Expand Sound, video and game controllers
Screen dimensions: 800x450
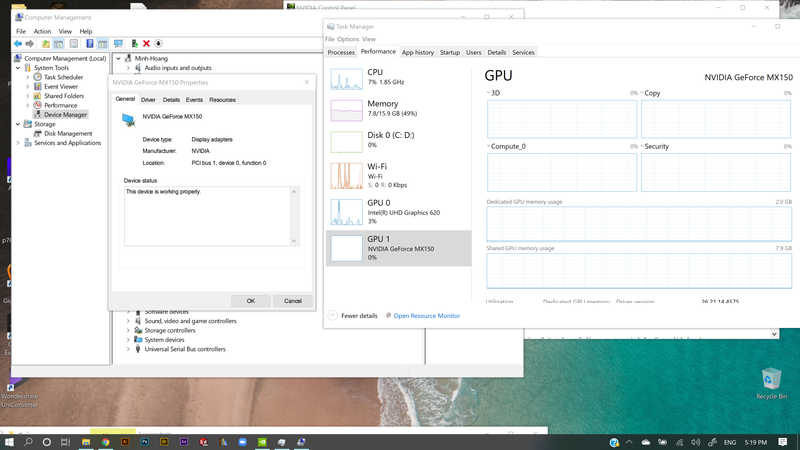click(x=128, y=321)
